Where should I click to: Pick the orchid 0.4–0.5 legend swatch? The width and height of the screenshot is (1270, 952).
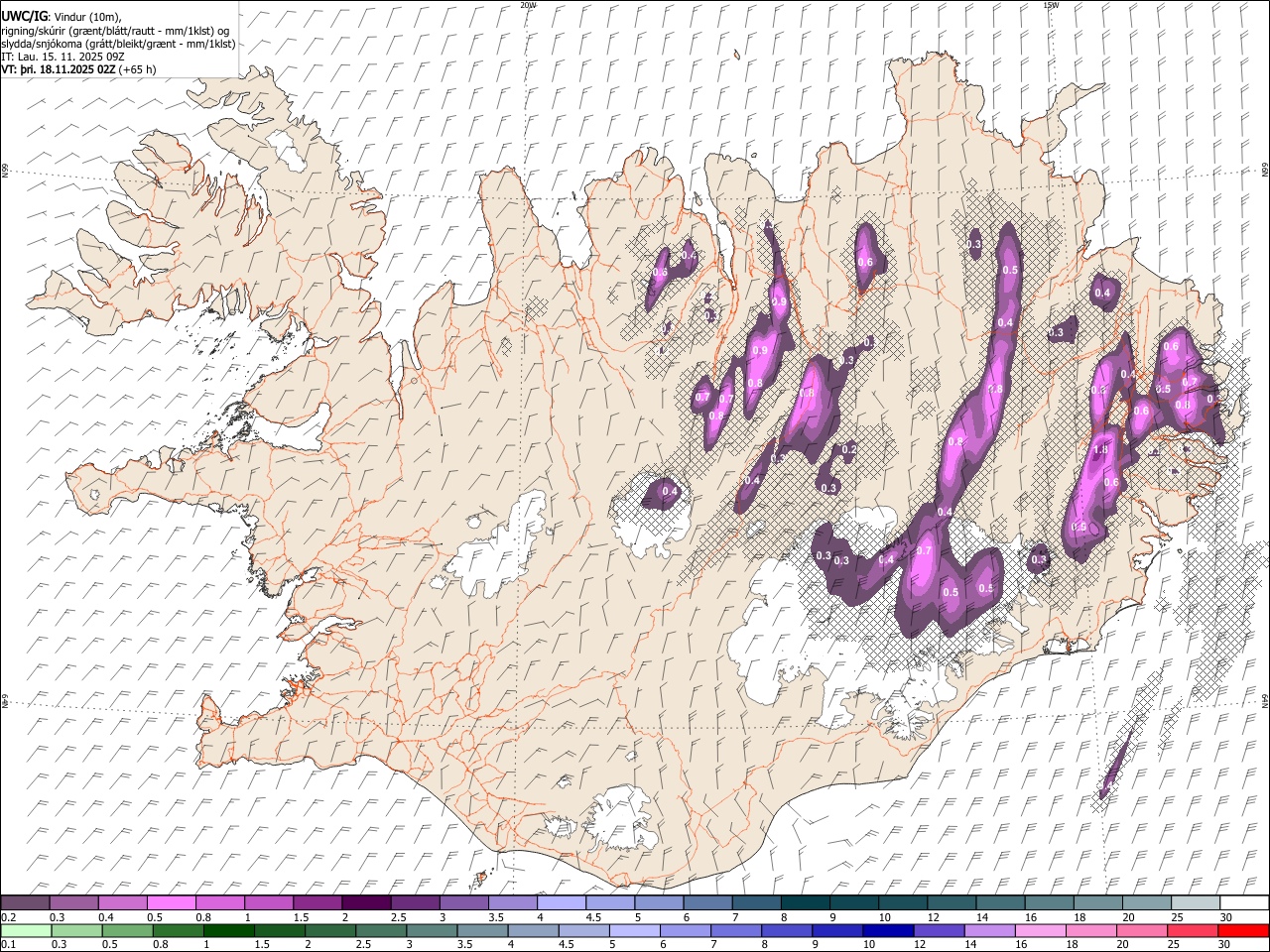pos(122,903)
